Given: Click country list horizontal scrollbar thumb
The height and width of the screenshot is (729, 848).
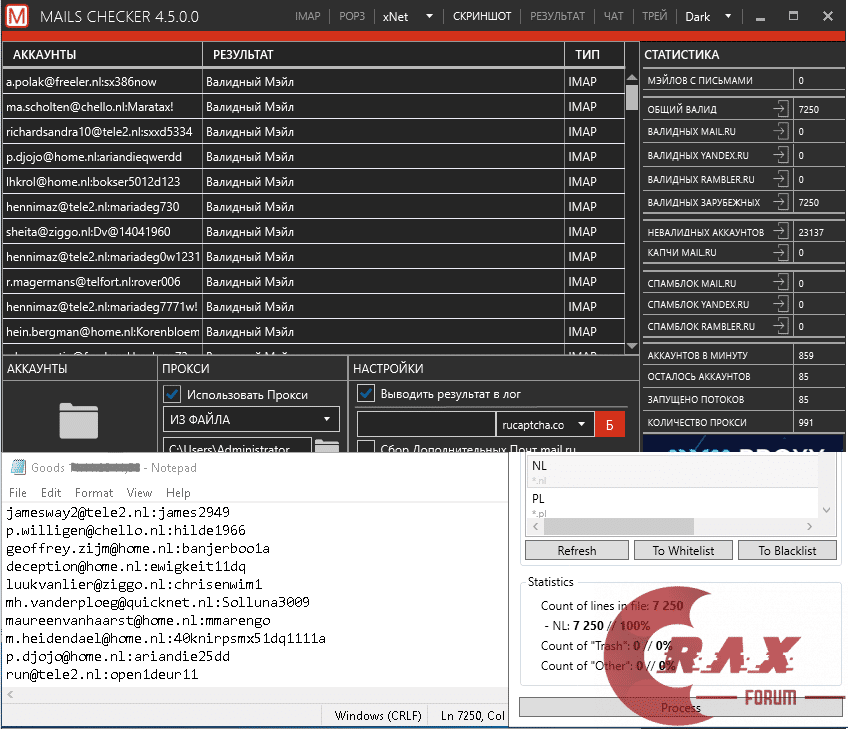Looking at the screenshot, I should [619, 526].
